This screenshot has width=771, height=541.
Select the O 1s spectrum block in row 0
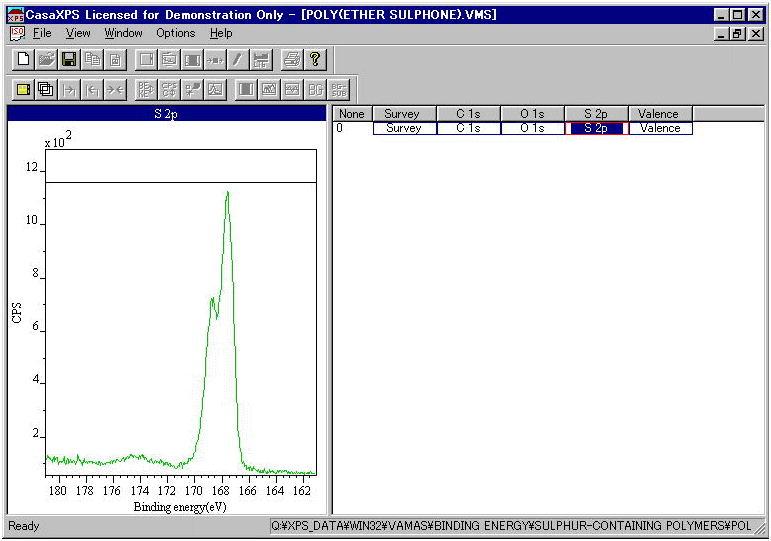[533, 128]
